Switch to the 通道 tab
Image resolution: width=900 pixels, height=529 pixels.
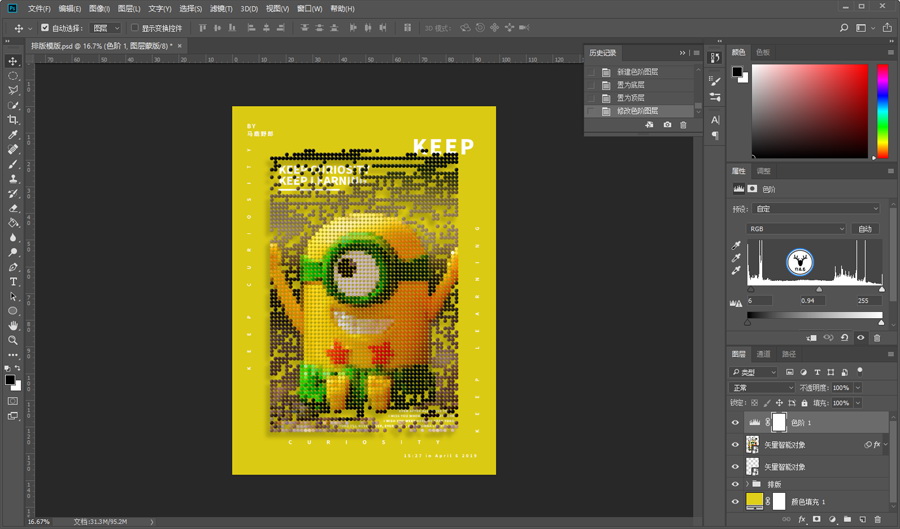(763, 354)
